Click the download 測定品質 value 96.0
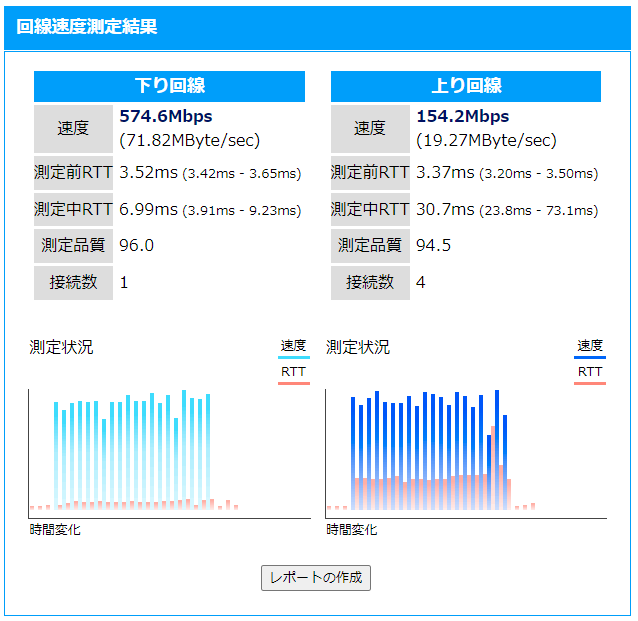Image resolution: width=638 pixels, height=621 pixels. 137,245
